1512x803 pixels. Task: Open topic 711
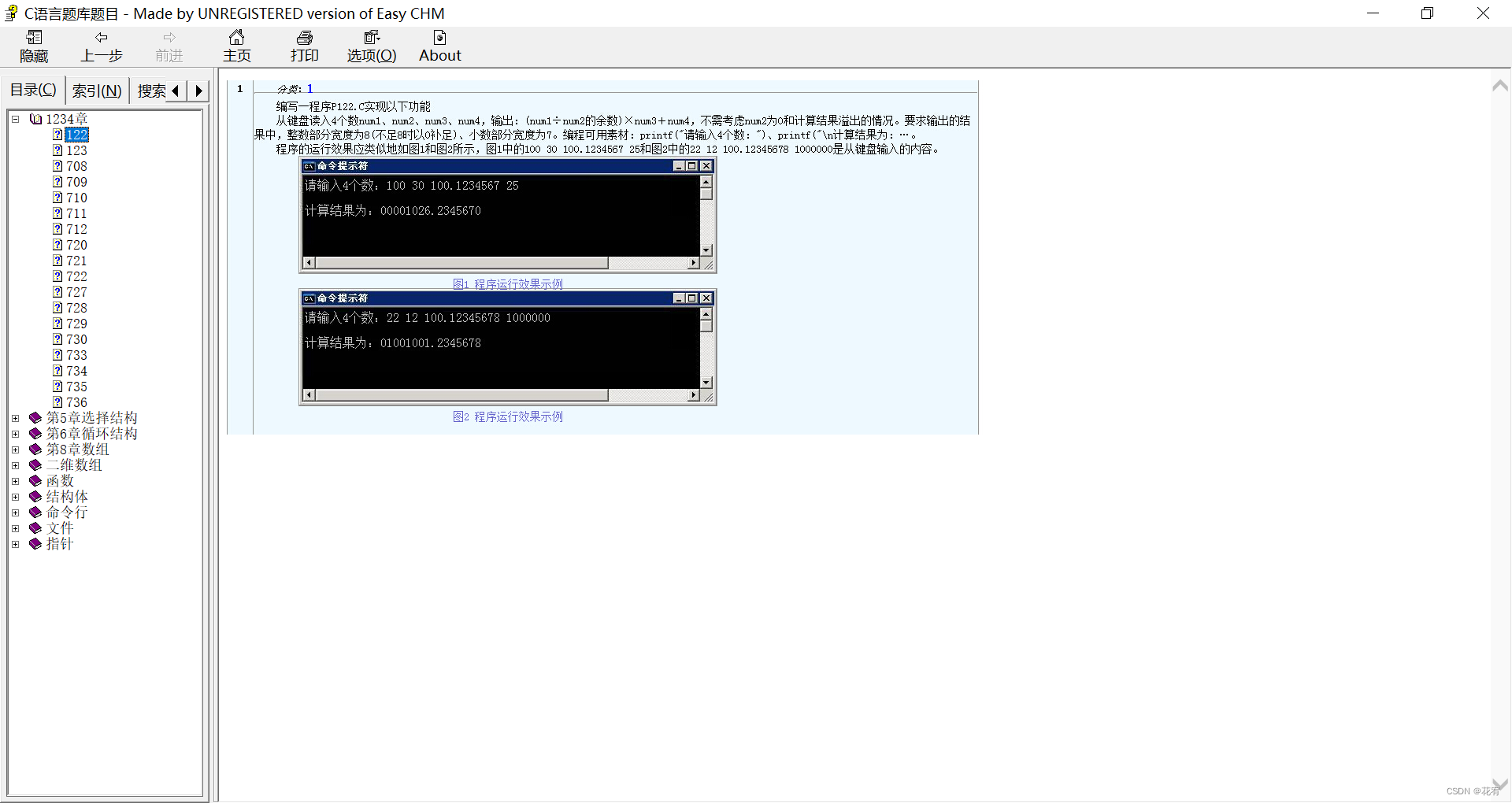pyautogui.click(x=76, y=213)
